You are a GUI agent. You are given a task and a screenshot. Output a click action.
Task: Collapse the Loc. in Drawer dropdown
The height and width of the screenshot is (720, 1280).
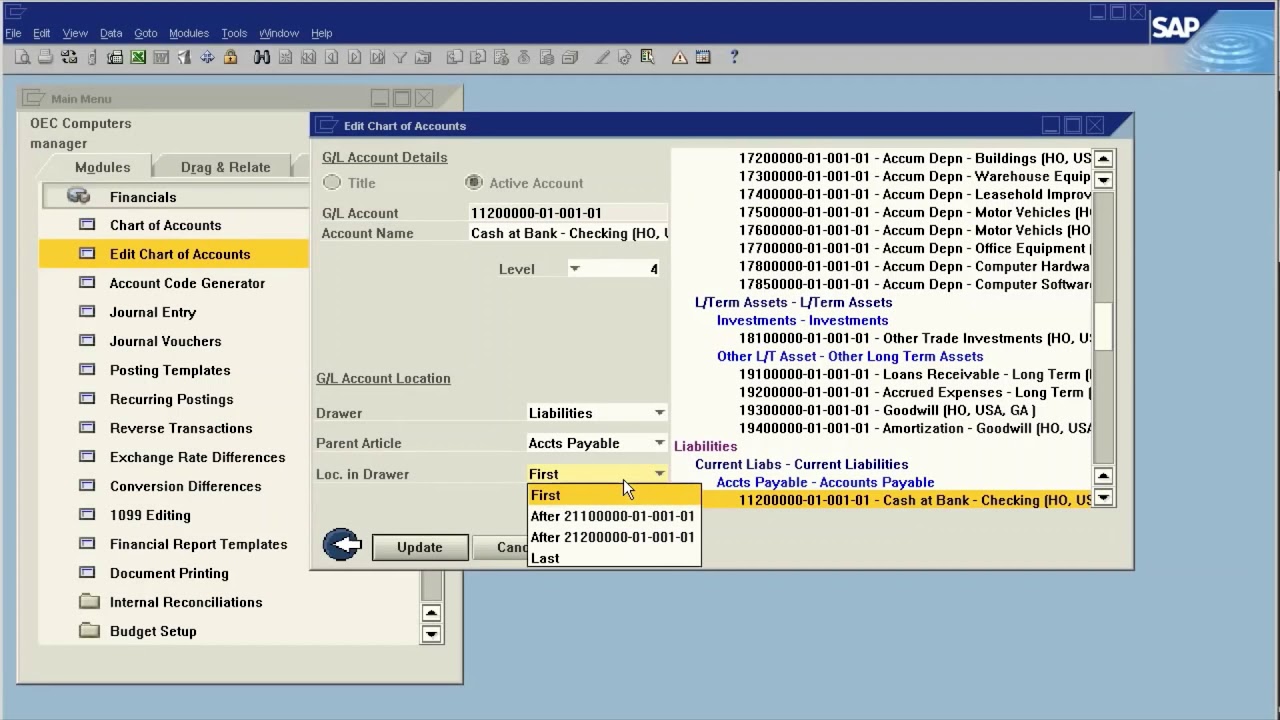(x=659, y=474)
